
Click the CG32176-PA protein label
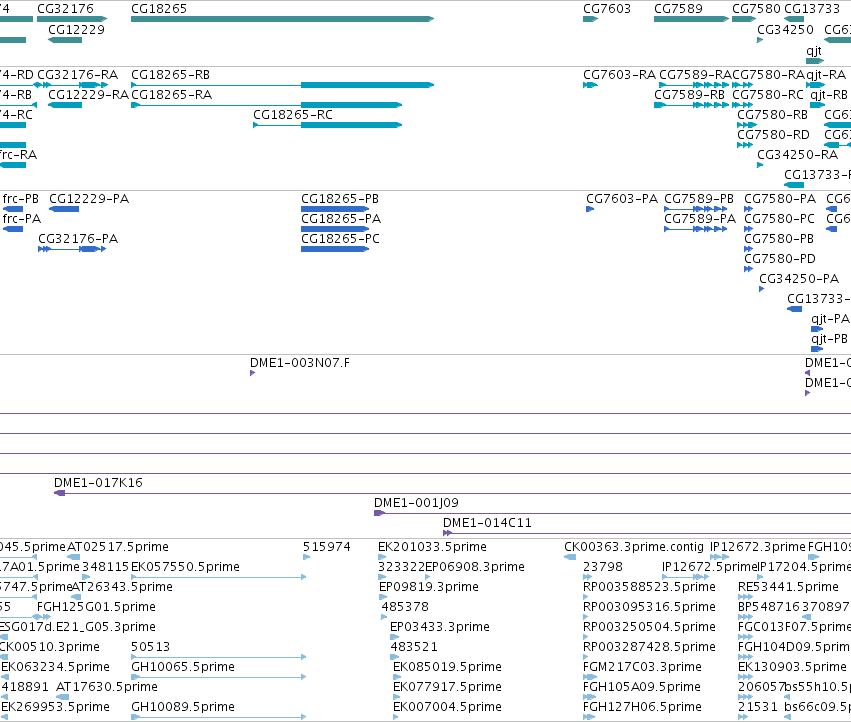click(78, 238)
